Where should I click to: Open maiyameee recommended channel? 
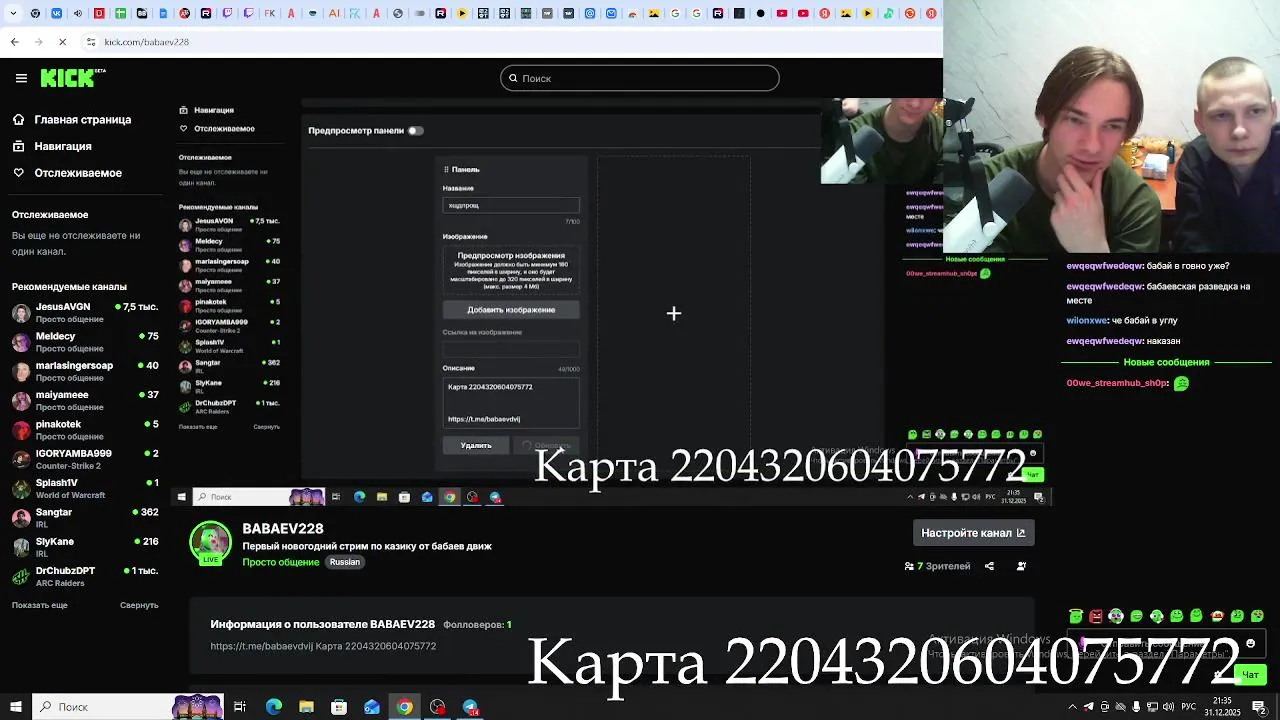85,400
